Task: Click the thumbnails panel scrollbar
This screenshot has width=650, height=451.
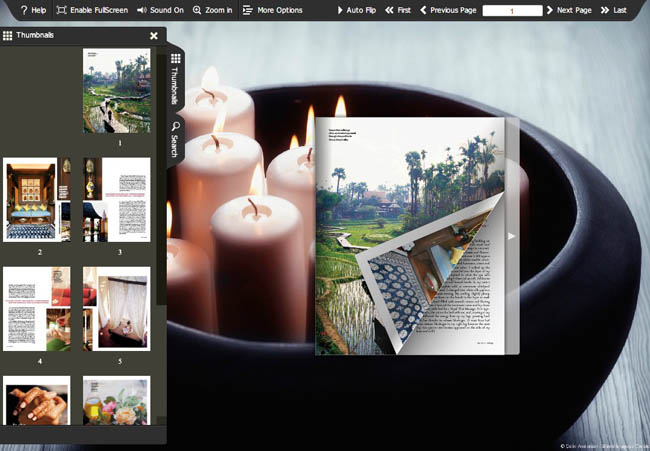Action: [x=161, y=178]
